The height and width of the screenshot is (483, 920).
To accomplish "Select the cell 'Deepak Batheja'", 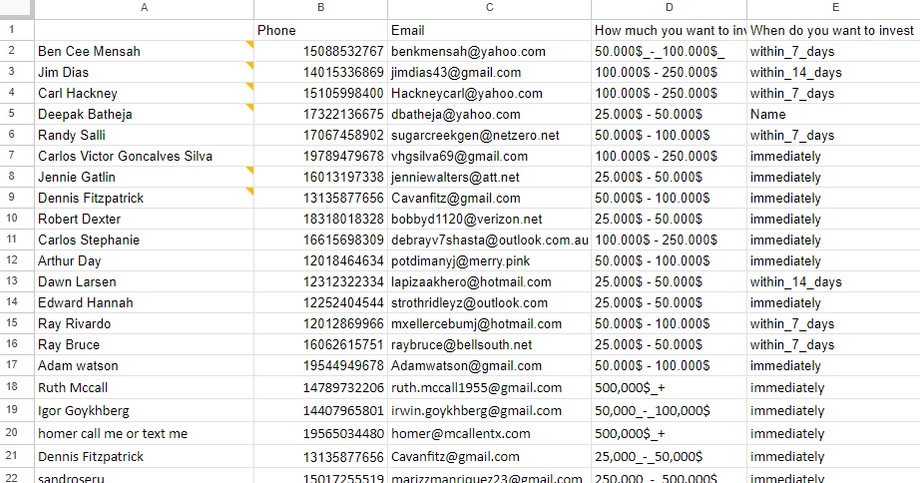I will (144, 114).
